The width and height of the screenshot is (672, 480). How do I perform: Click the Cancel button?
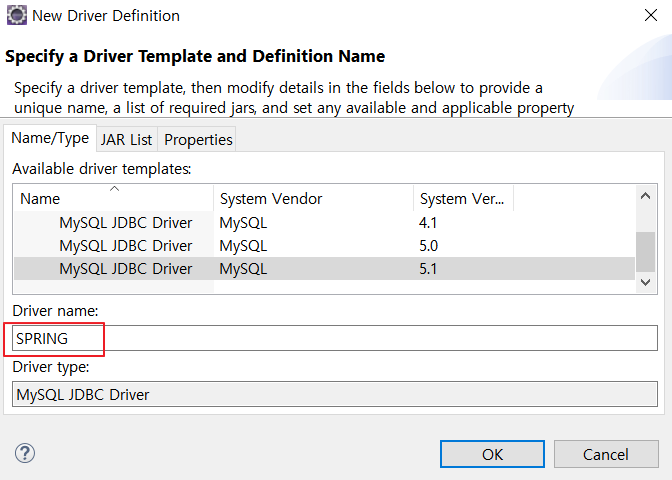coord(606,454)
